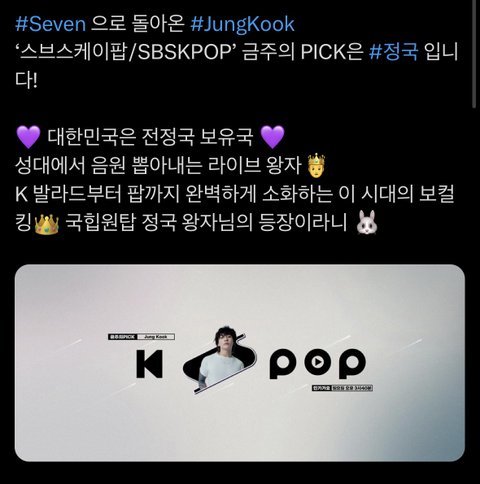Image resolution: width=480 pixels, height=484 pixels.
Task: Click the prince emoji after 라이브 왕자
Action: click(316, 166)
